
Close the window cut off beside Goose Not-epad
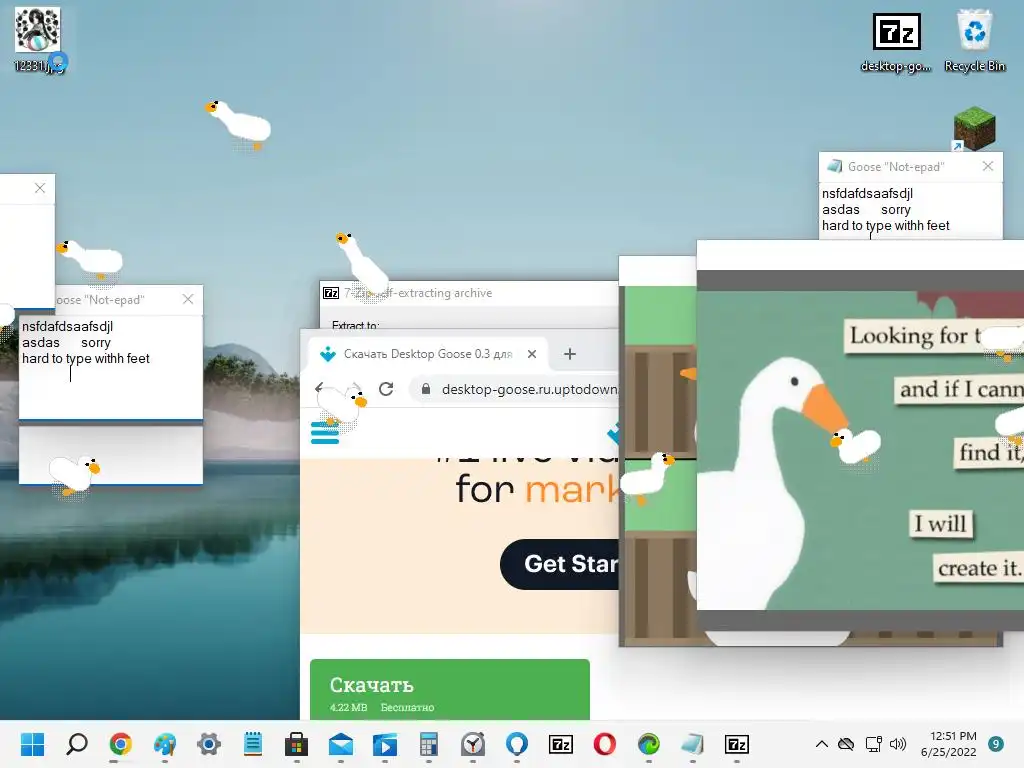coord(40,188)
